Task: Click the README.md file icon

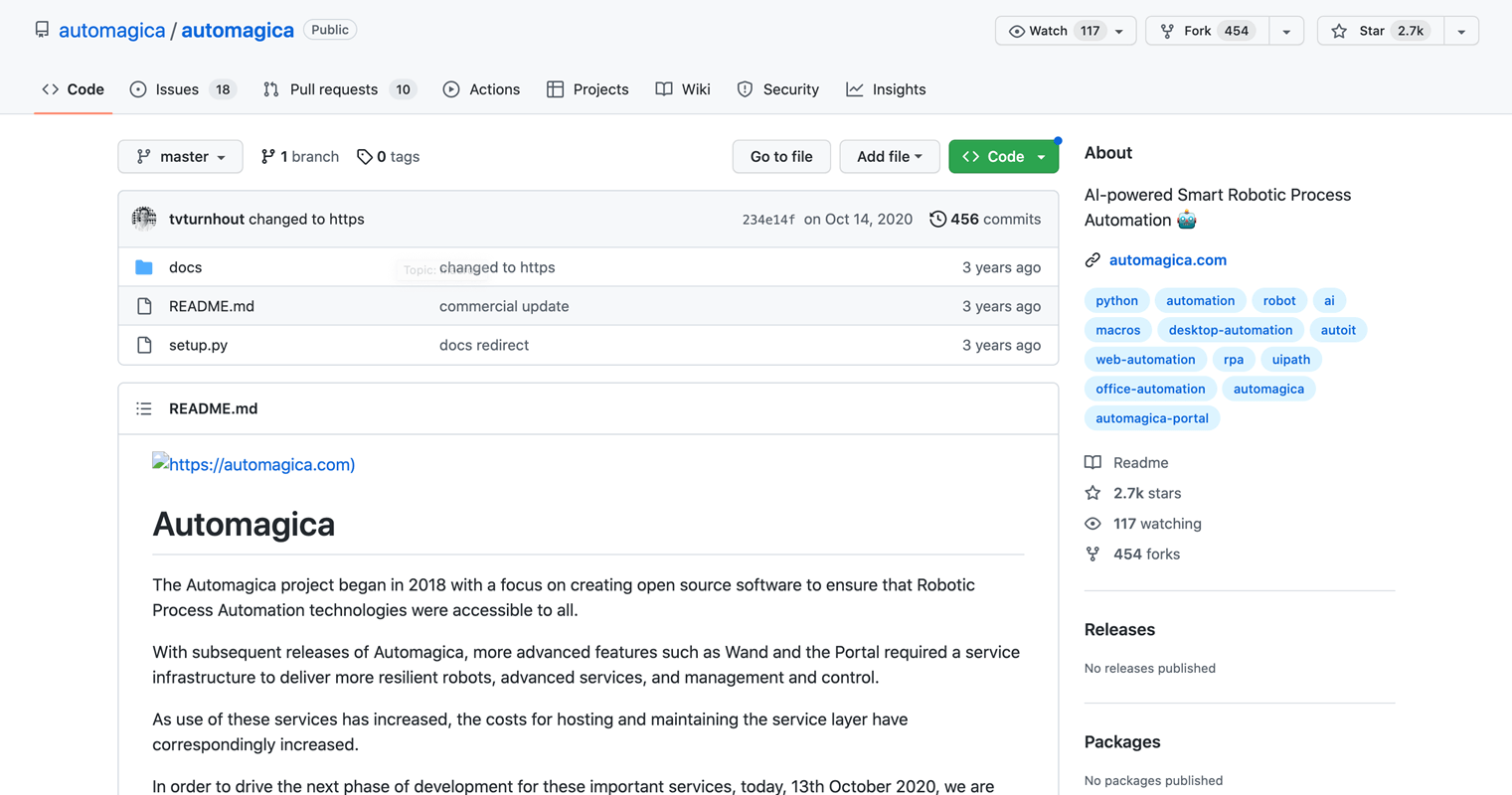Action: [144, 306]
